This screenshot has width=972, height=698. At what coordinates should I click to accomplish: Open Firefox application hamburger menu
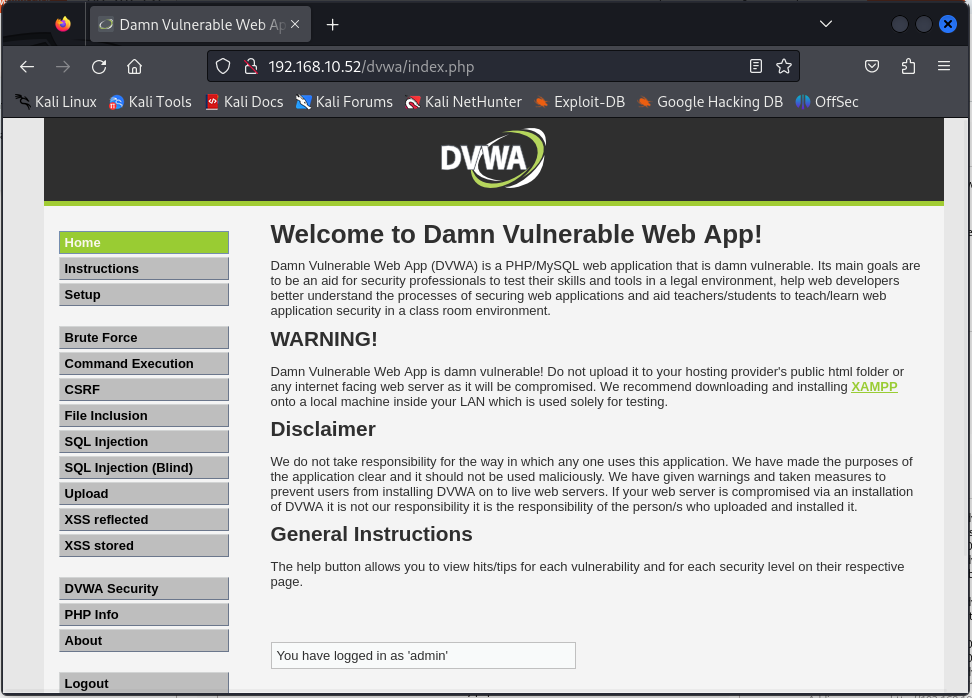pyautogui.click(x=943, y=66)
